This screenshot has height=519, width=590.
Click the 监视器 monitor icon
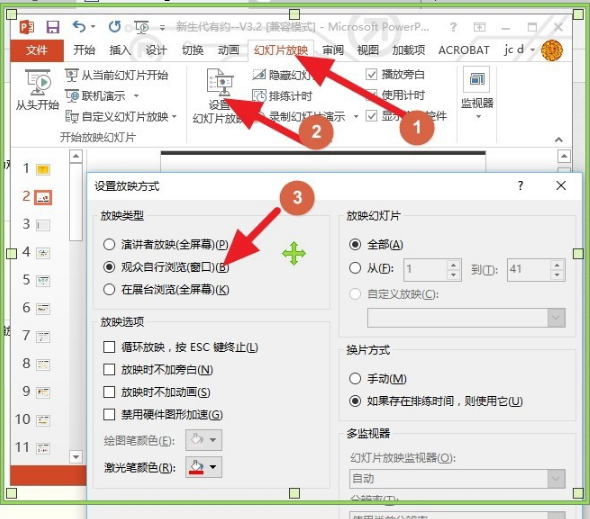pos(476,79)
